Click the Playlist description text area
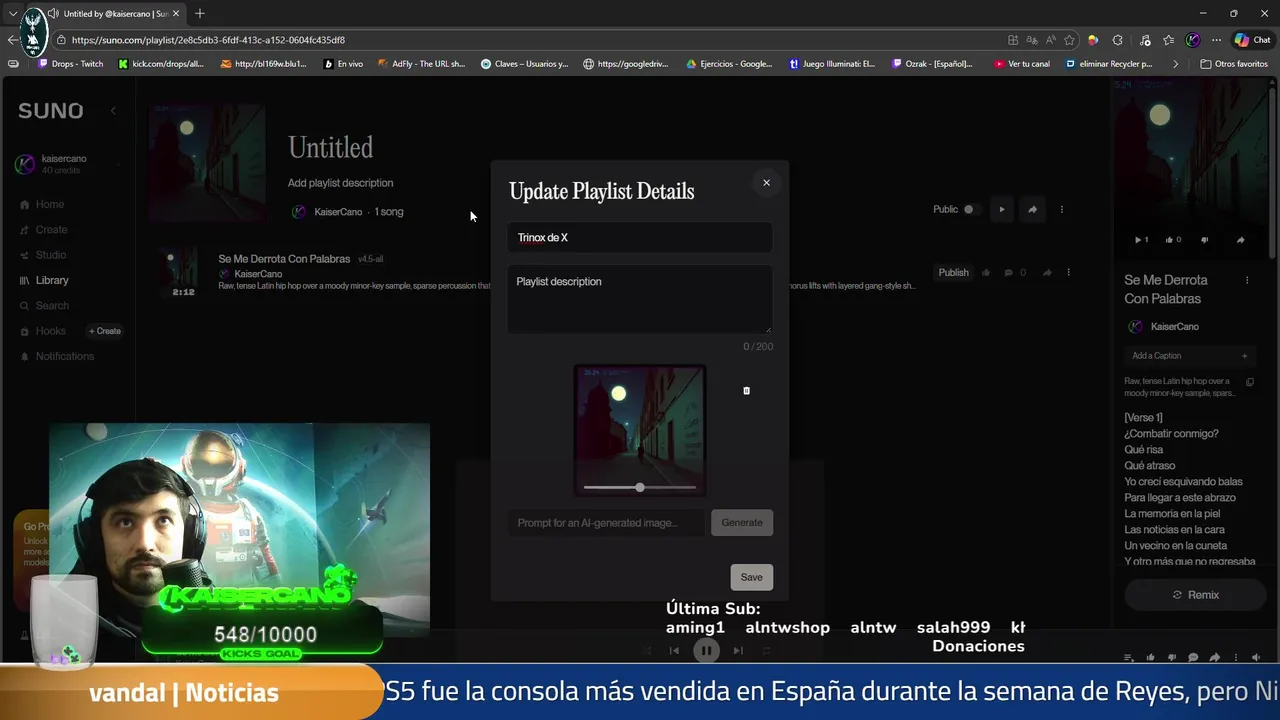This screenshot has height=720, width=1280. pos(639,299)
